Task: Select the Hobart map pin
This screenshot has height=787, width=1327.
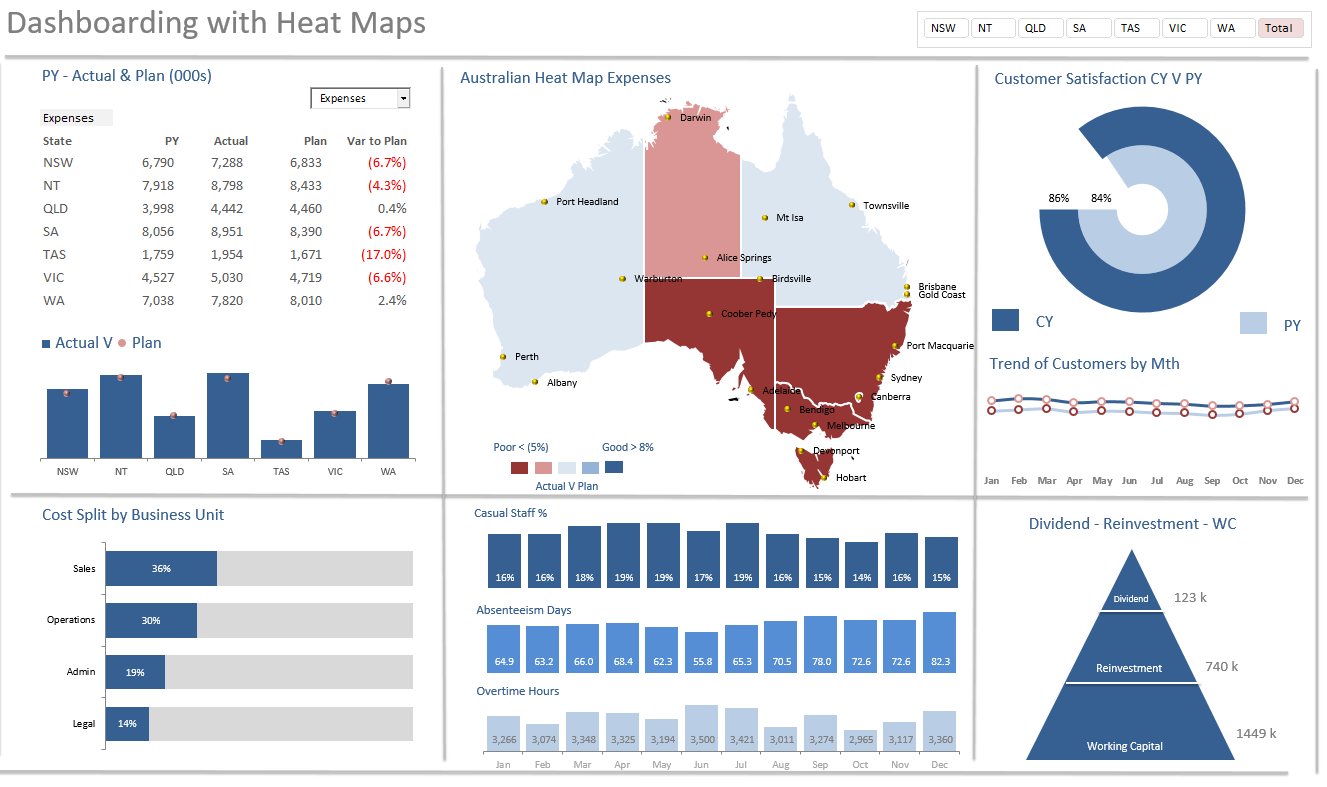Action: click(826, 477)
